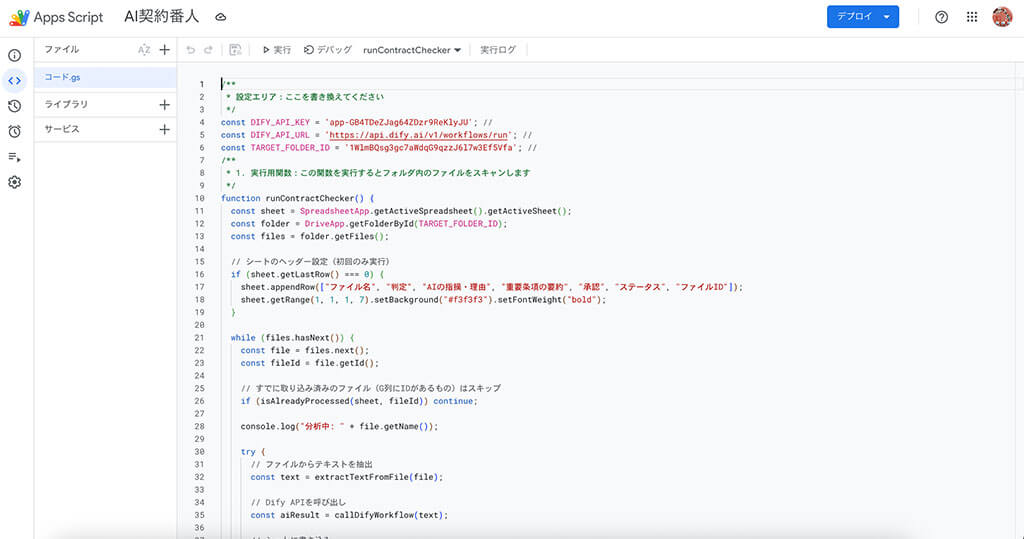
Task: Rename project title AI契約番人
Action: (161, 17)
